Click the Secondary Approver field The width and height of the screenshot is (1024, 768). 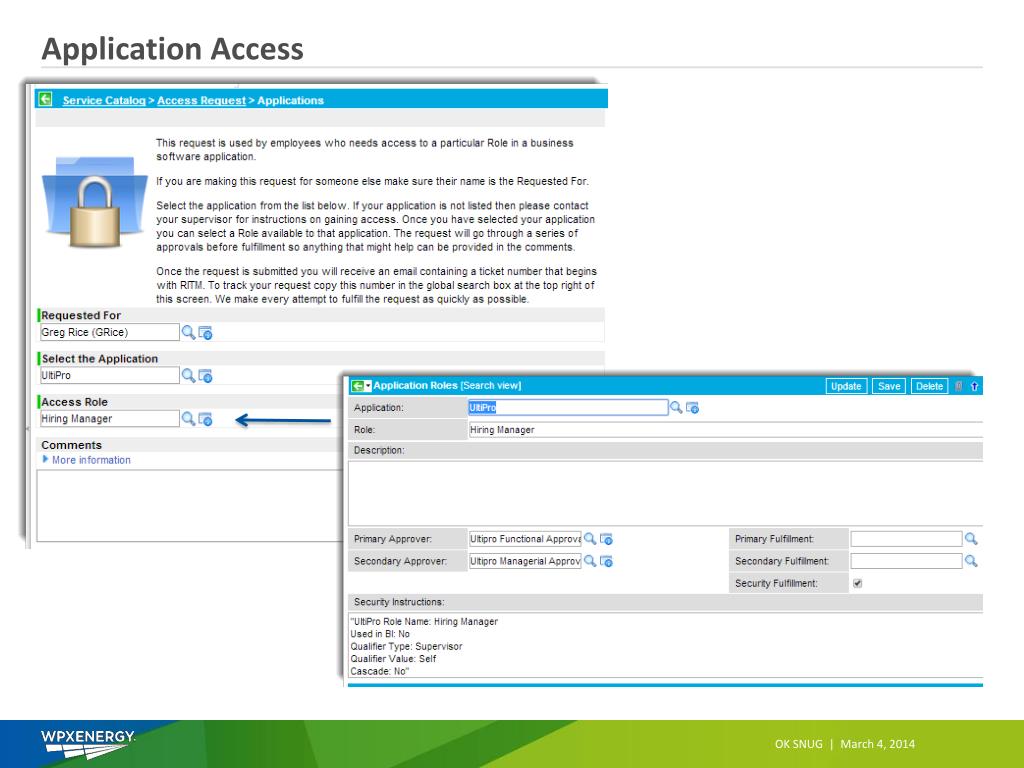524,561
